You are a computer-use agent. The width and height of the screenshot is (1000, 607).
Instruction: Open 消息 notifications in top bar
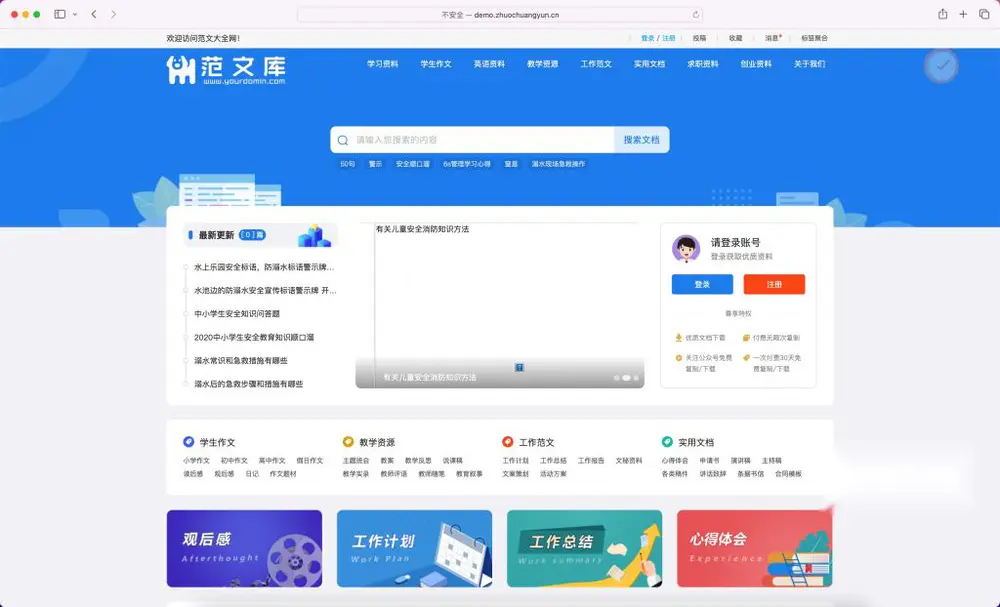pyautogui.click(x=772, y=38)
